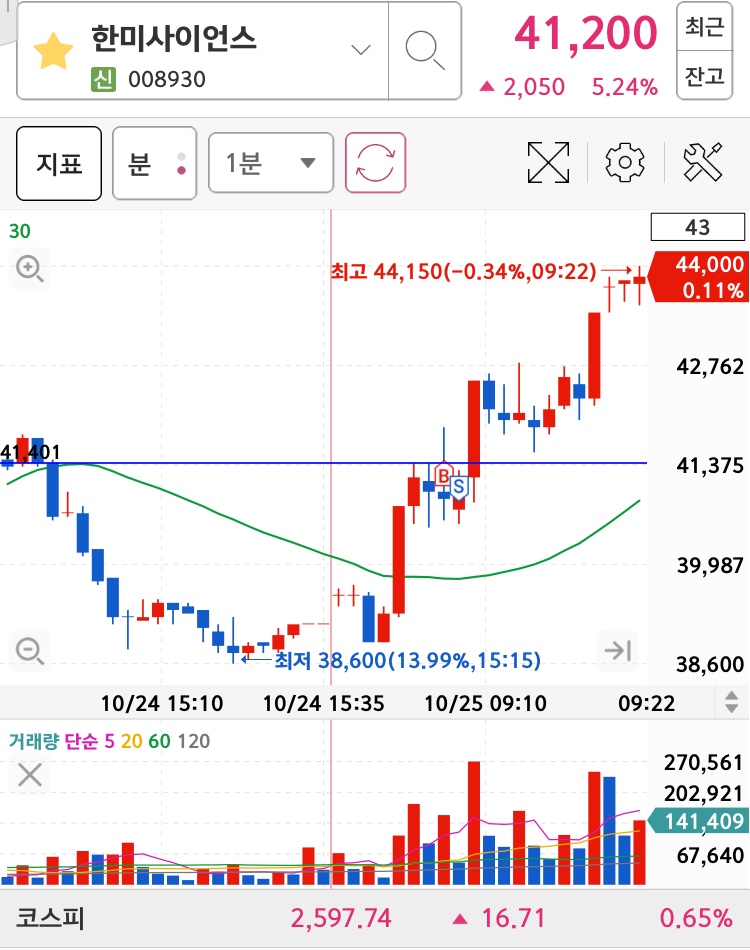Click the refresh chart icon
The height and width of the screenshot is (950, 750).
click(375, 162)
